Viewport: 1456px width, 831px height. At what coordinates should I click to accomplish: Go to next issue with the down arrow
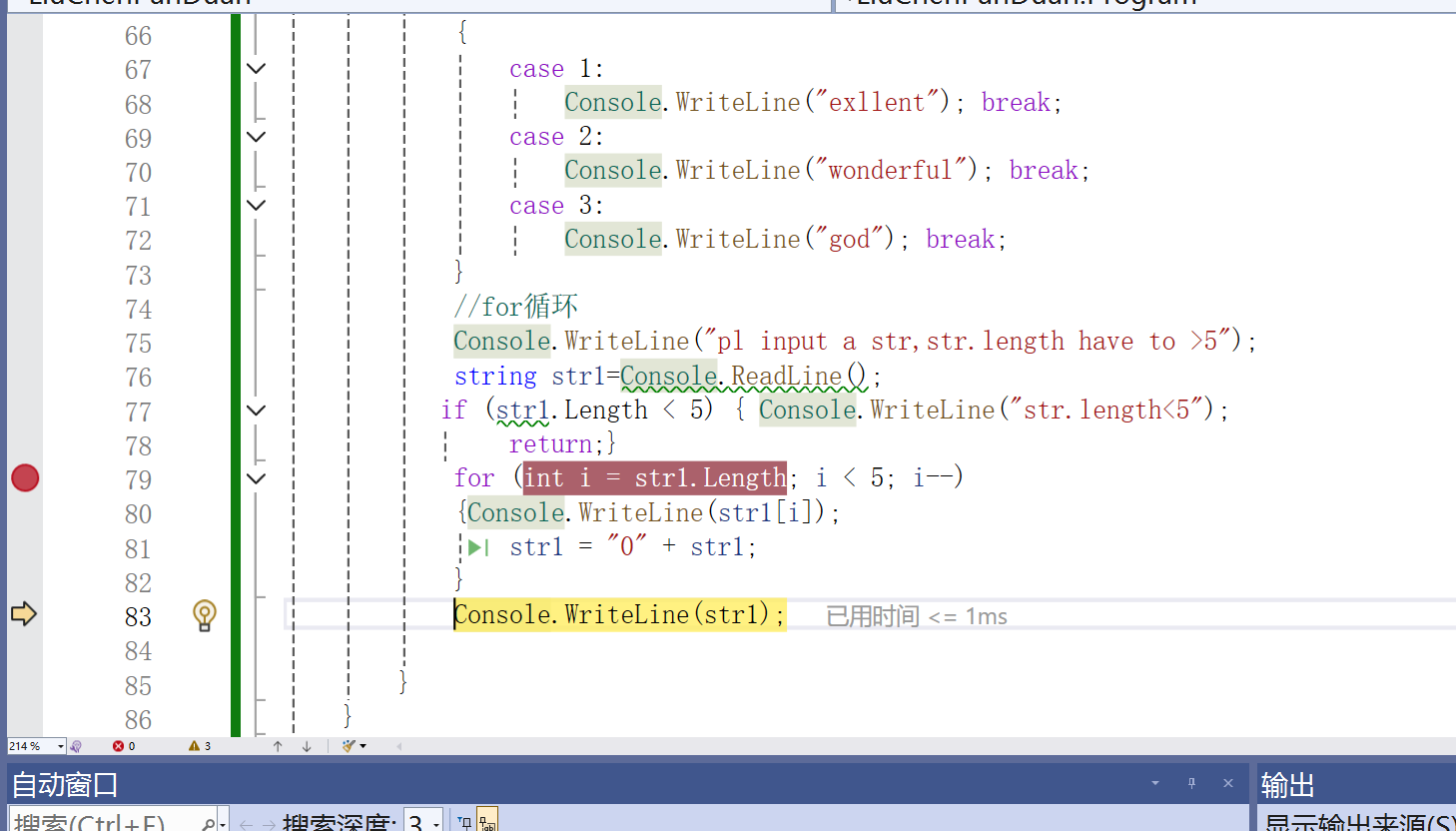307,746
